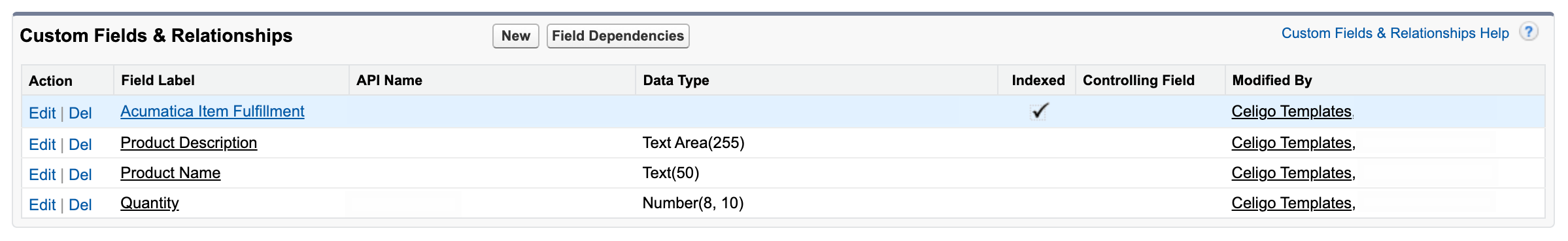This screenshot has width=1568, height=241.
Task: Edit the Product Description field
Action: click(43, 145)
